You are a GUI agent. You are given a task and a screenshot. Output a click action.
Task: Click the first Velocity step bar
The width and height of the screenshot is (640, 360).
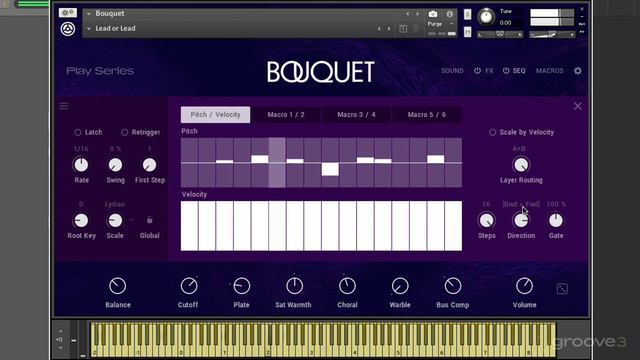pos(189,226)
